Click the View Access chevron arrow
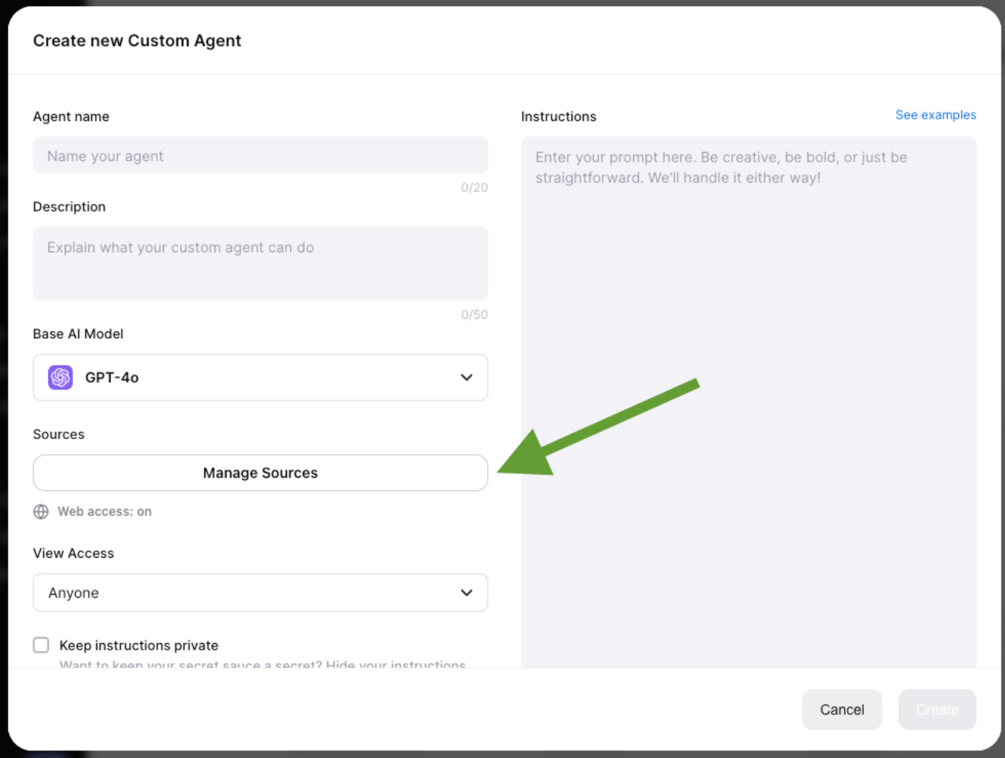 pyautogui.click(x=466, y=593)
